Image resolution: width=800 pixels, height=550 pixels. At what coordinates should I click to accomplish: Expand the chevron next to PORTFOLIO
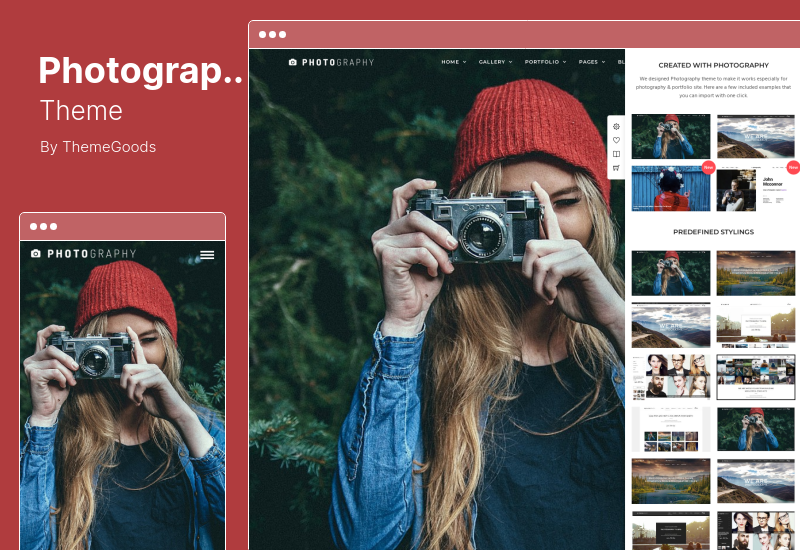pyautogui.click(x=565, y=62)
